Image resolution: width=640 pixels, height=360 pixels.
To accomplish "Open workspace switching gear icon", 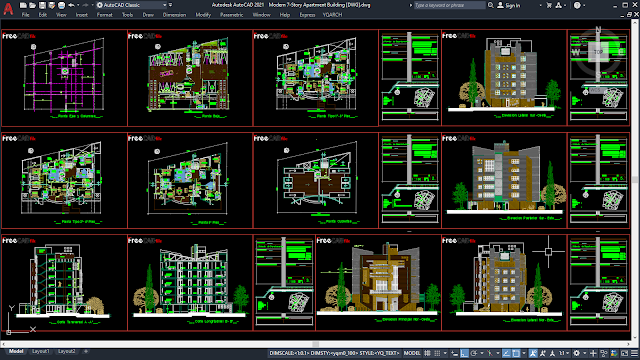I will pos(576,353).
